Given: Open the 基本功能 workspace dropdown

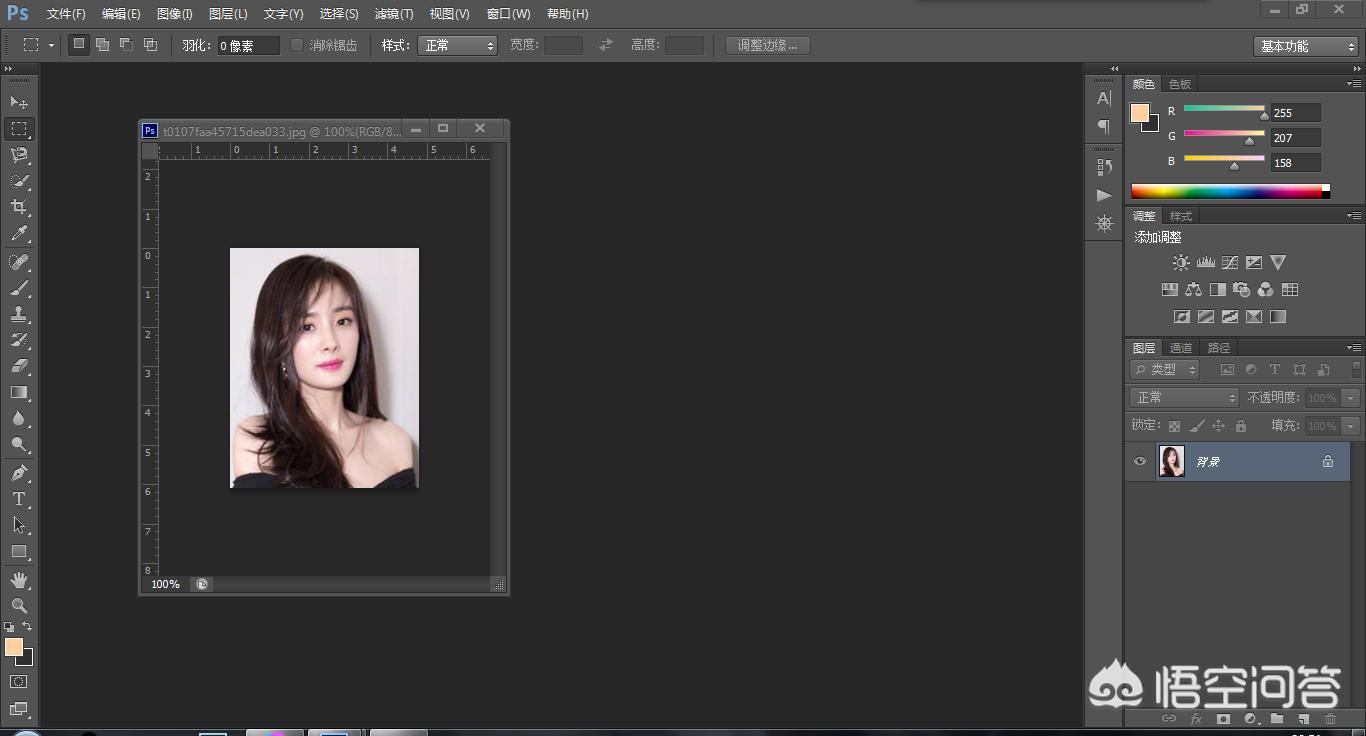Looking at the screenshot, I should [1305, 46].
